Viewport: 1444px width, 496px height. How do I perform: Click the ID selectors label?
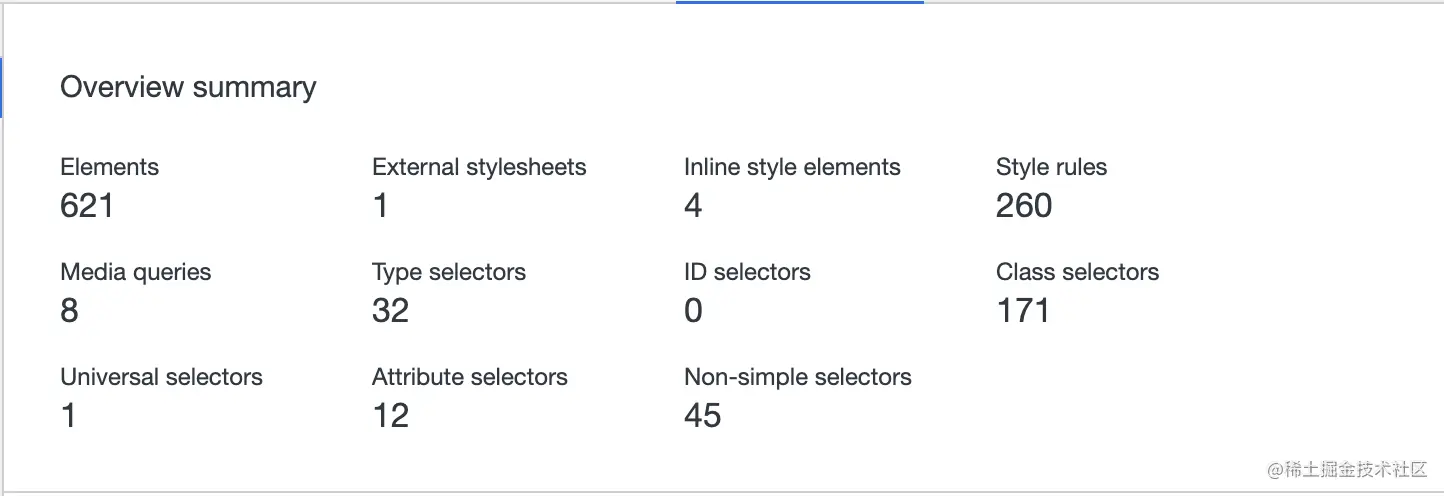pyautogui.click(x=747, y=272)
